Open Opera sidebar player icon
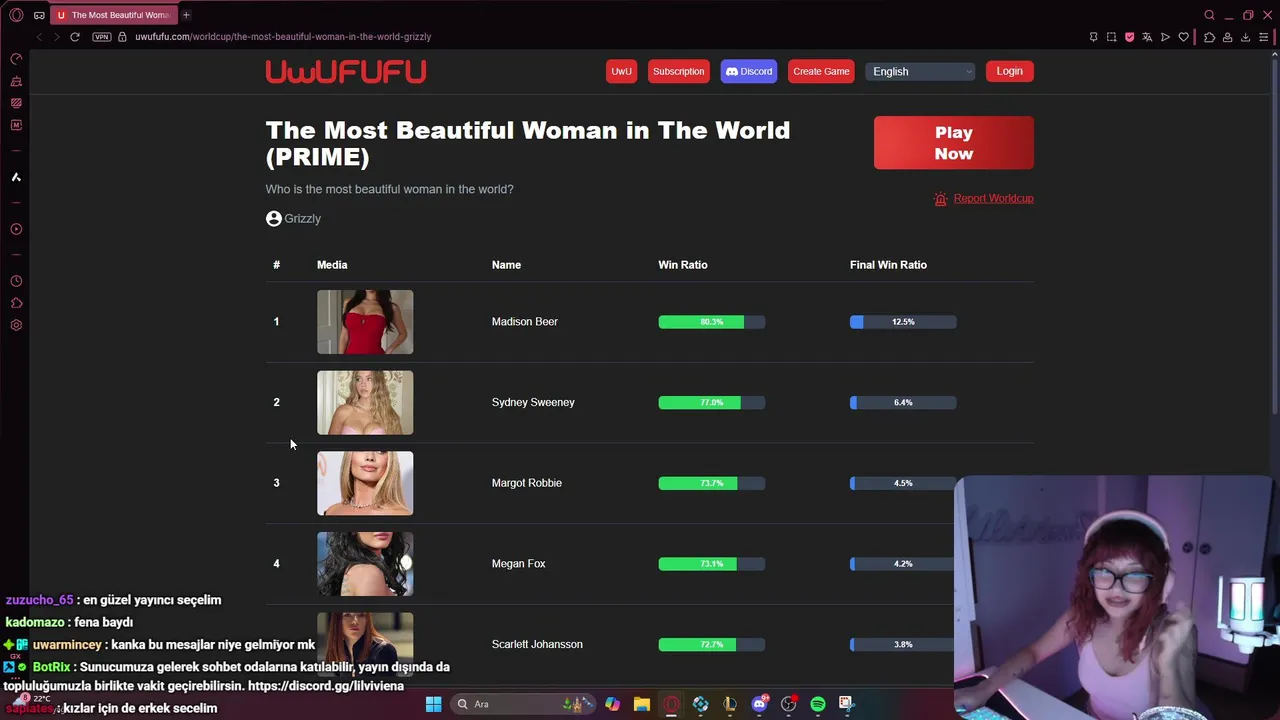 tap(16, 229)
